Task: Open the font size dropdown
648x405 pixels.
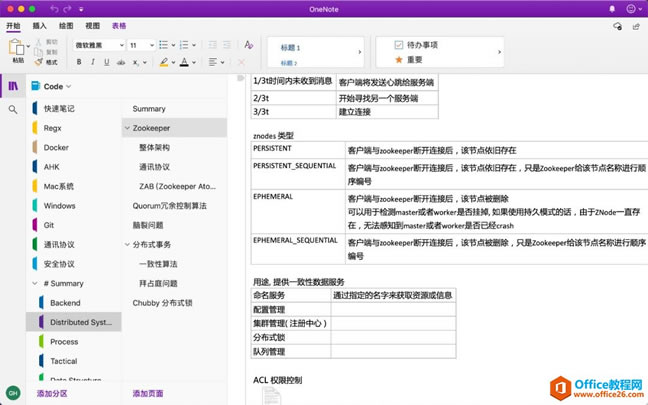Action: 152,45
